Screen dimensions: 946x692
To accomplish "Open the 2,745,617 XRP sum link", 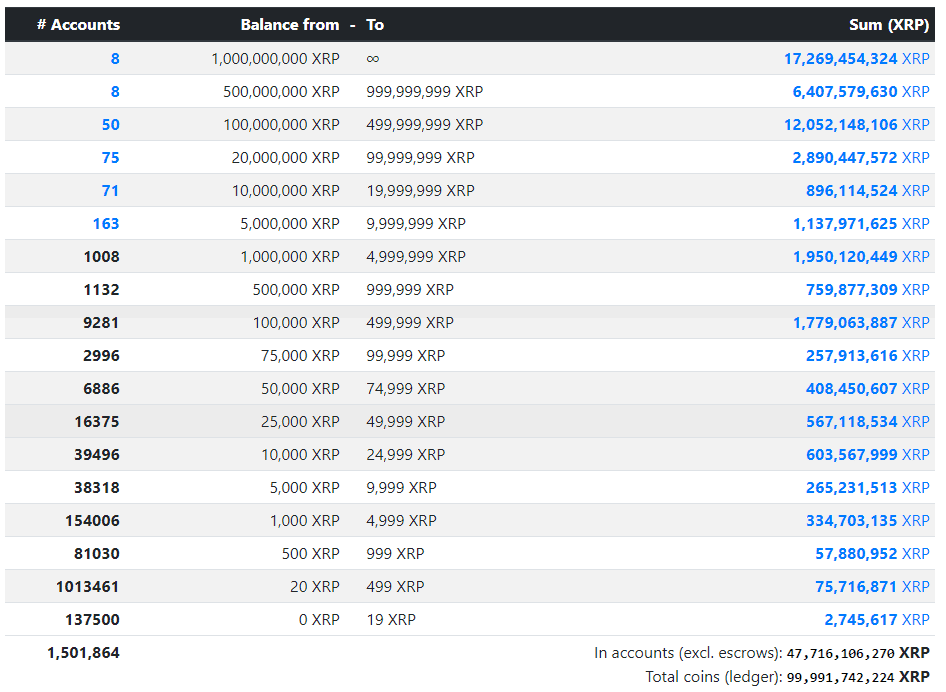I will [877, 620].
